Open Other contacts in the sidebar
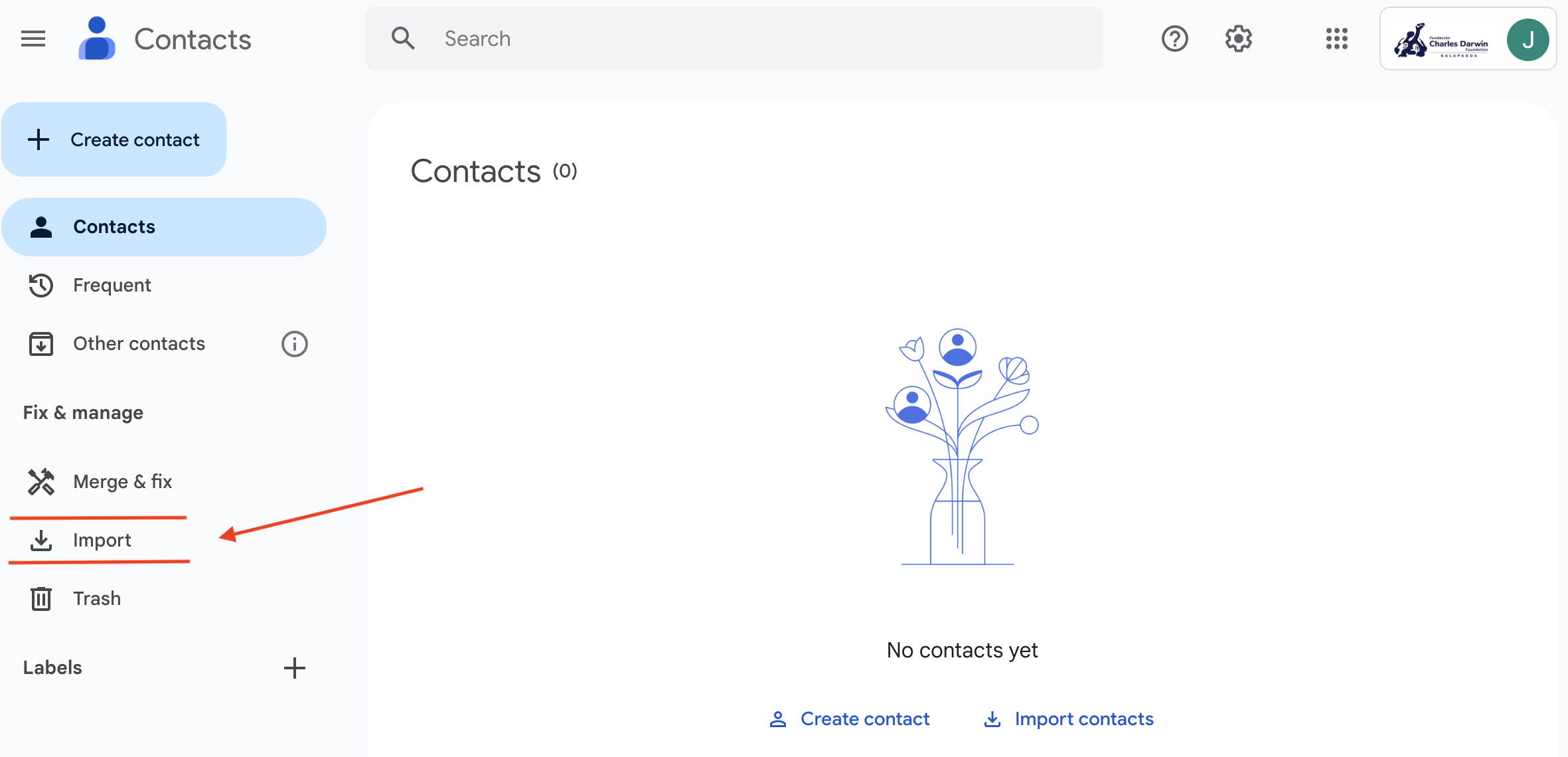Screen dimensions: 1568x757 (139, 344)
